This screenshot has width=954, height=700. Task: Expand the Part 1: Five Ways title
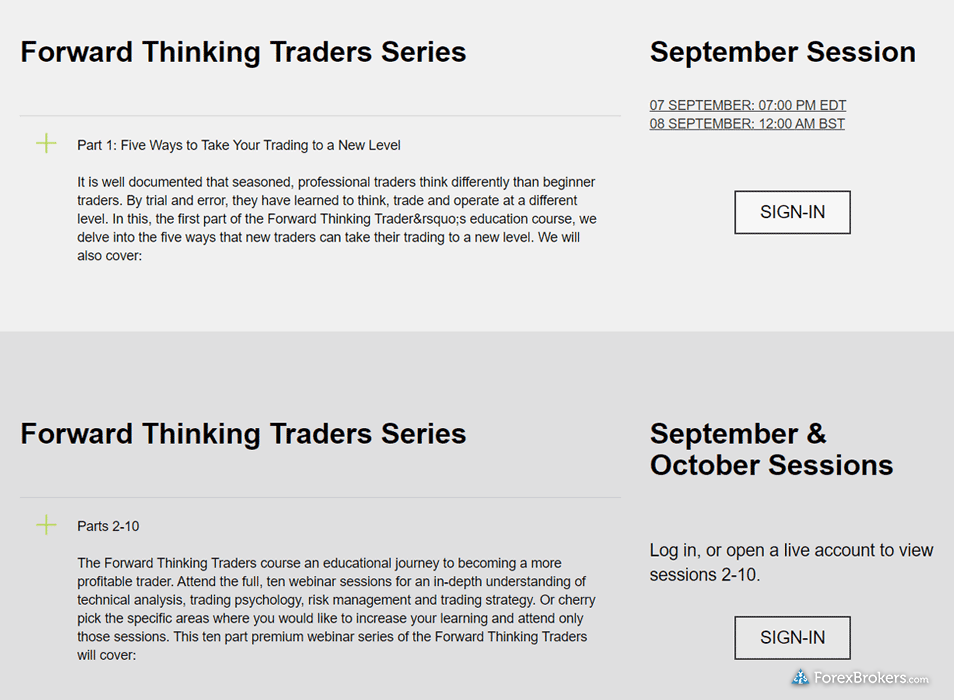click(238, 145)
